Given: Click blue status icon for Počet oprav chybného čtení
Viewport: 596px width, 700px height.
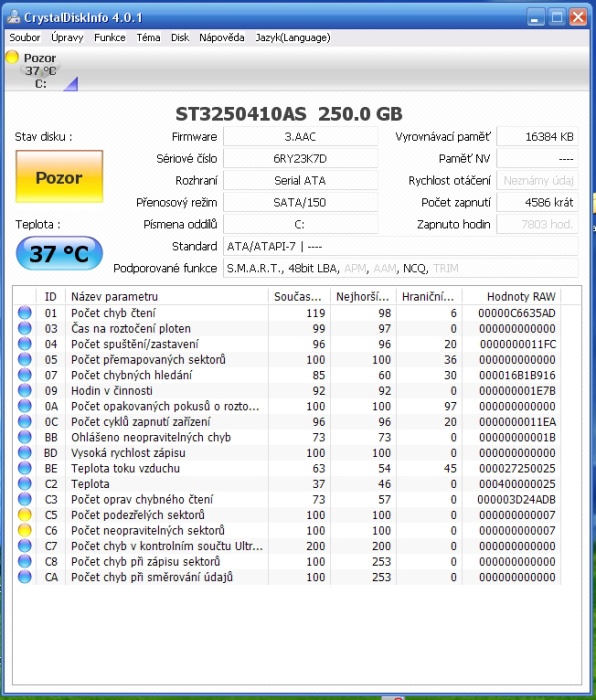Looking at the screenshot, I should [x=25, y=499].
